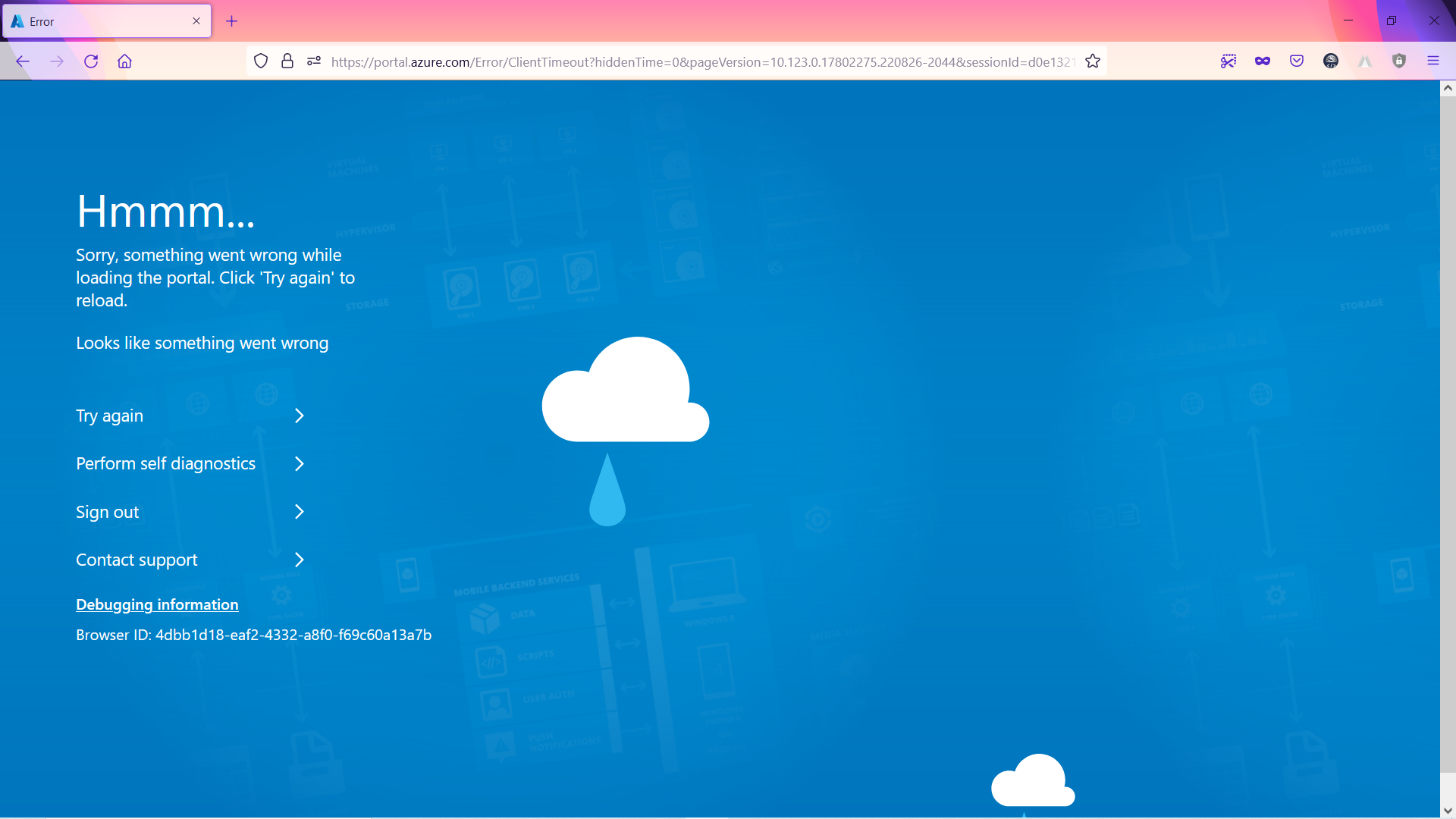Open the Pocket save icon
The width and height of the screenshot is (1456, 819).
coord(1297,61)
